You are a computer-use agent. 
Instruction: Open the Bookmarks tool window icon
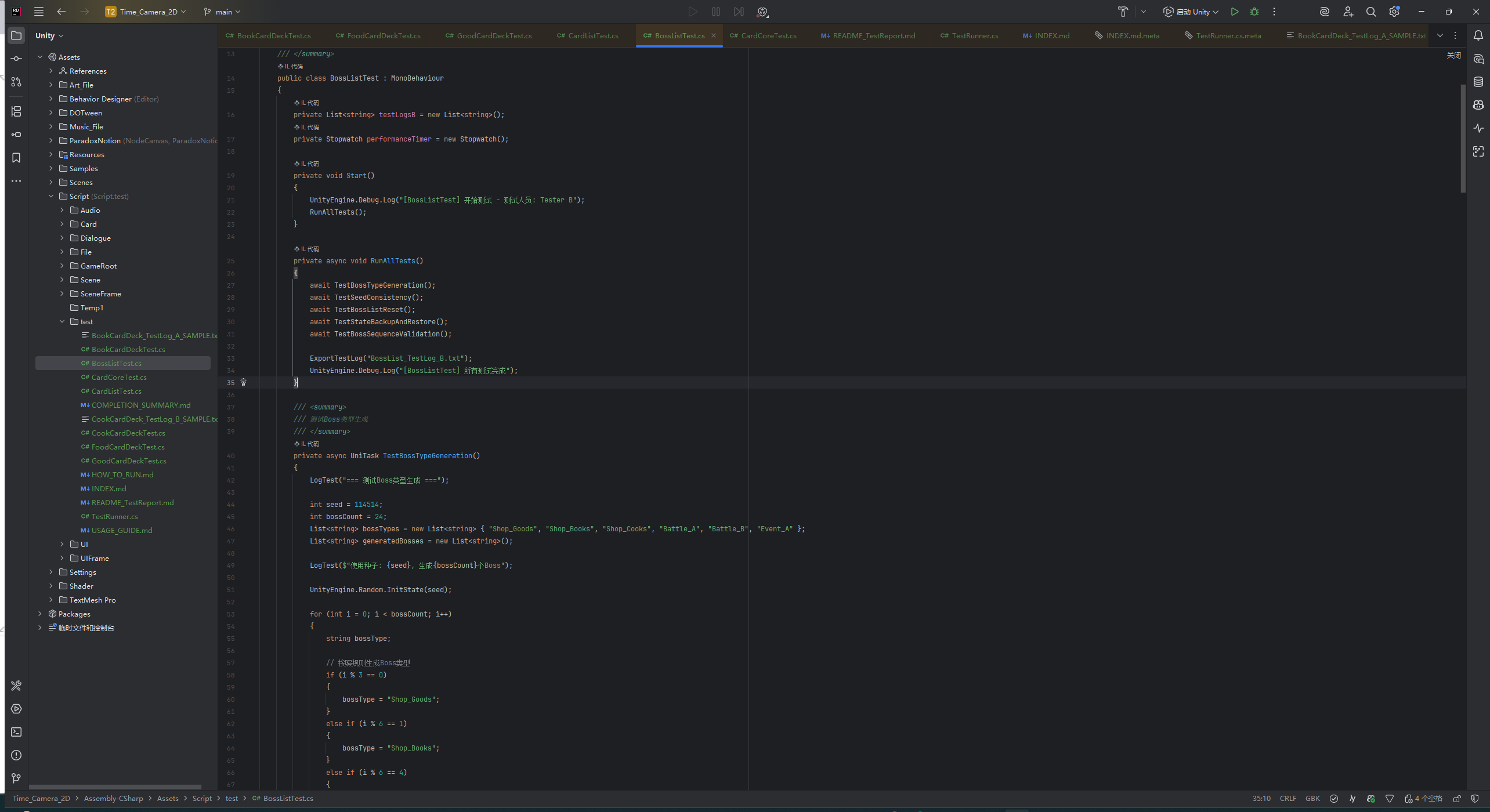pyautogui.click(x=16, y=158)
